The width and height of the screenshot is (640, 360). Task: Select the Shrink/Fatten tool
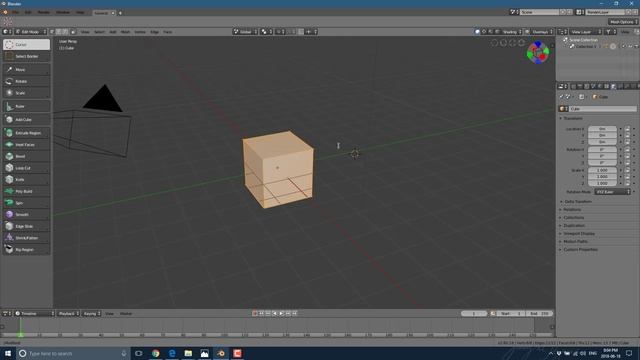coord(27,238)
